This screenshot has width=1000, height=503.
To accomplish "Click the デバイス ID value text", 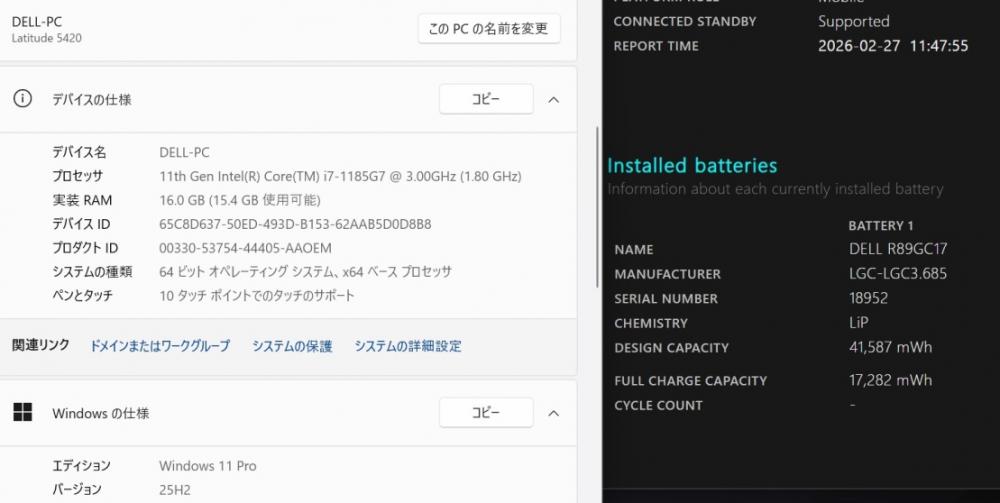I will click(295, 224).
